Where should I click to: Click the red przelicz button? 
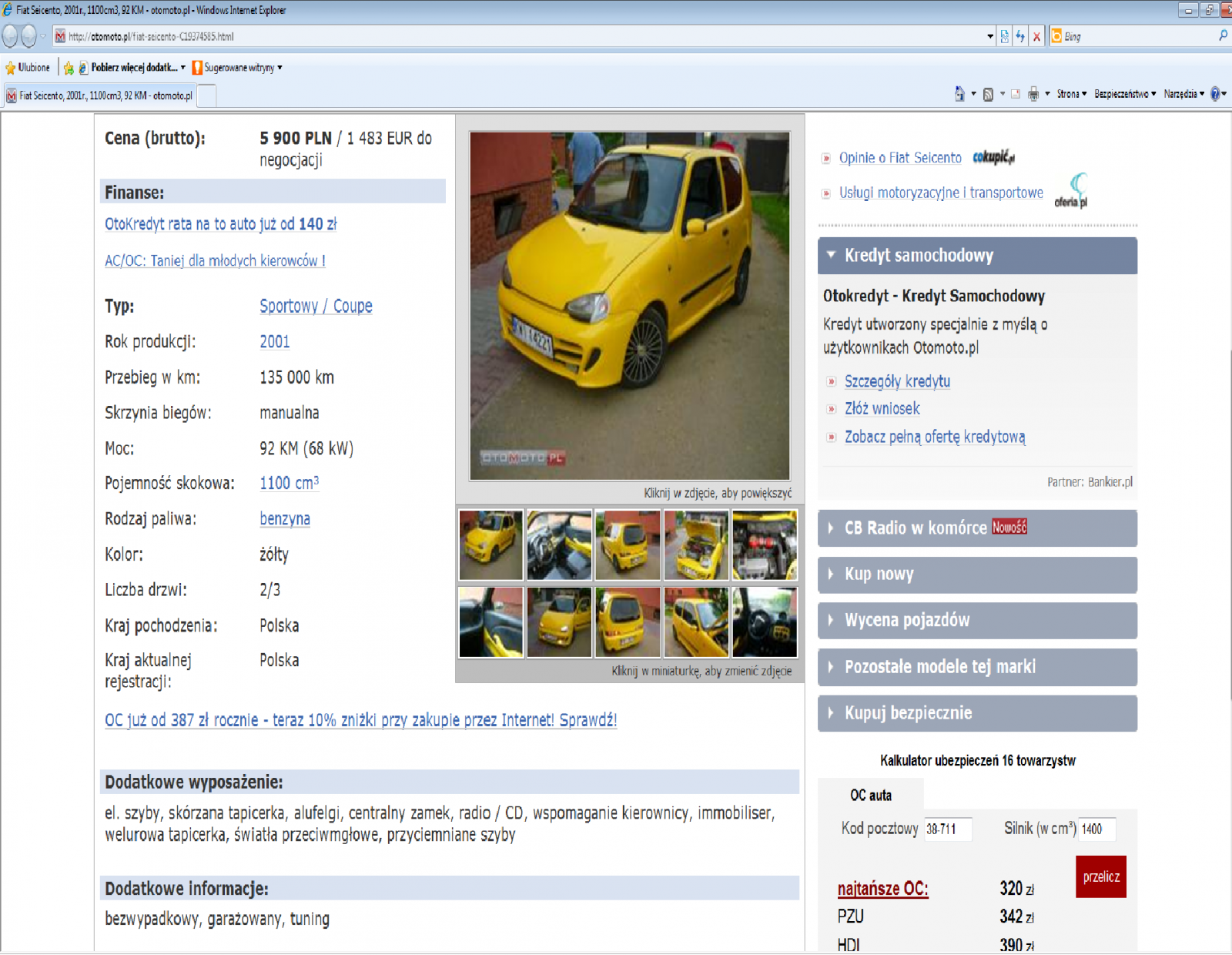coord(1101,877)
